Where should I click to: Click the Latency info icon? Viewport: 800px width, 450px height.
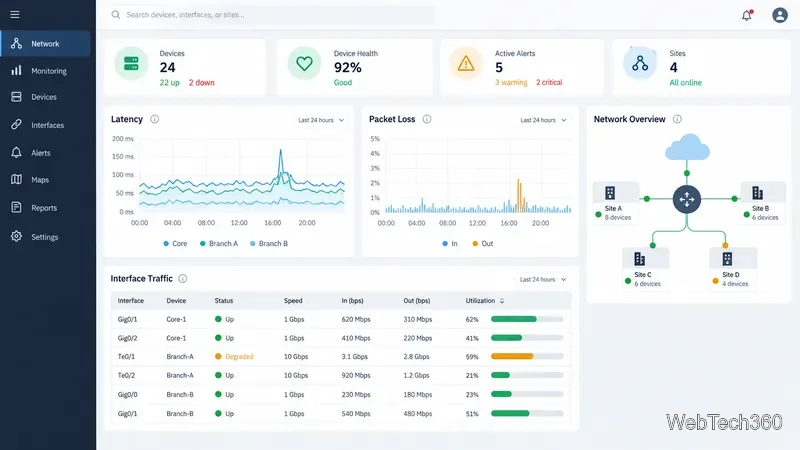click(x=155, y=119)
